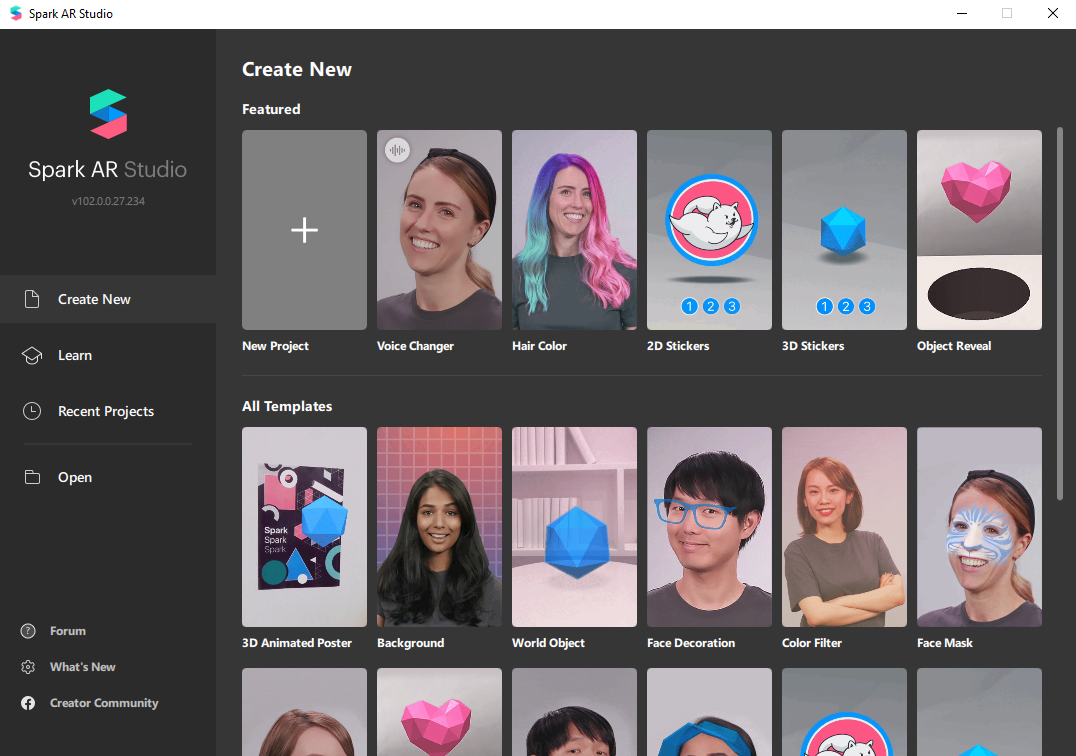Click the Face Mask label
Image resolution: width=1076 pixels, height=756 pixels.
(945, 643)
